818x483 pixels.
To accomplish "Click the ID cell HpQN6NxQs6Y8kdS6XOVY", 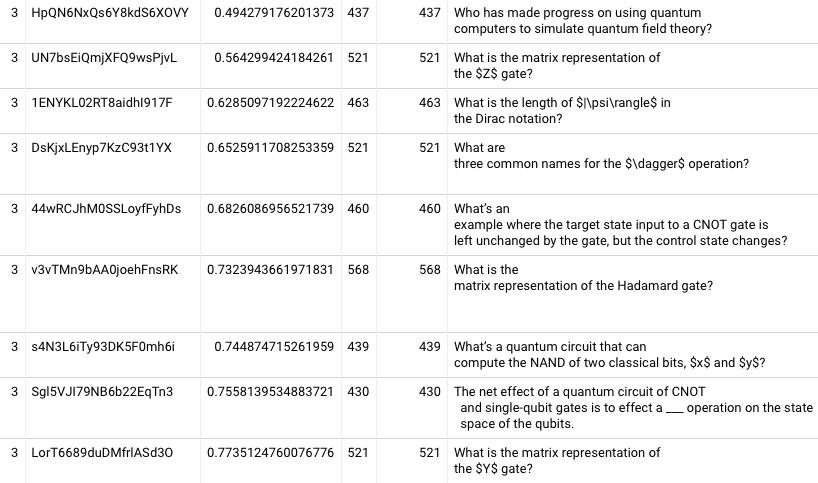I will click(x=111, y=13).
